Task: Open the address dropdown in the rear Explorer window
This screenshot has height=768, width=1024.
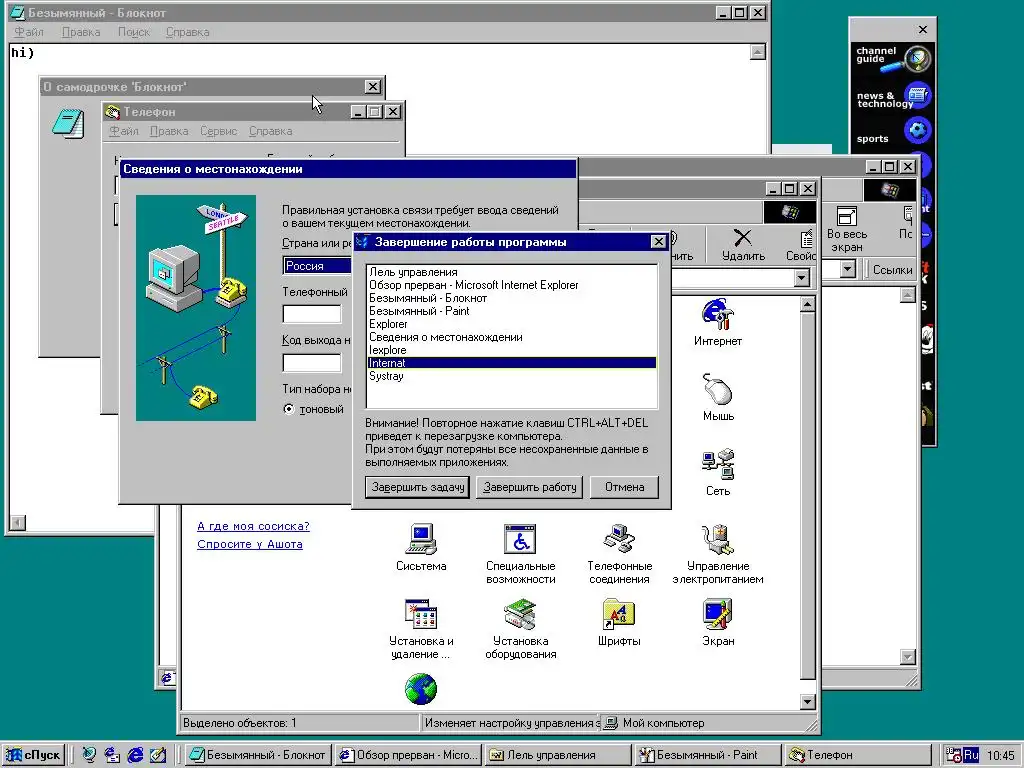Action: pos(847,268)
